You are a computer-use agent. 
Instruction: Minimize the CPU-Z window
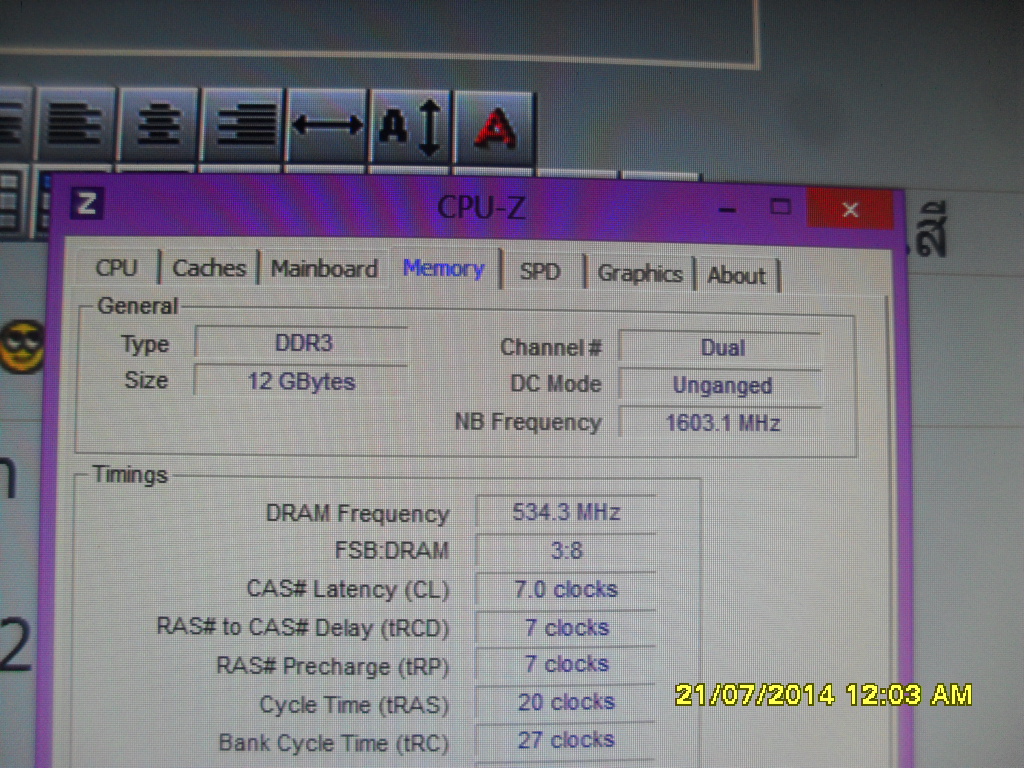(x=728, y=209)
